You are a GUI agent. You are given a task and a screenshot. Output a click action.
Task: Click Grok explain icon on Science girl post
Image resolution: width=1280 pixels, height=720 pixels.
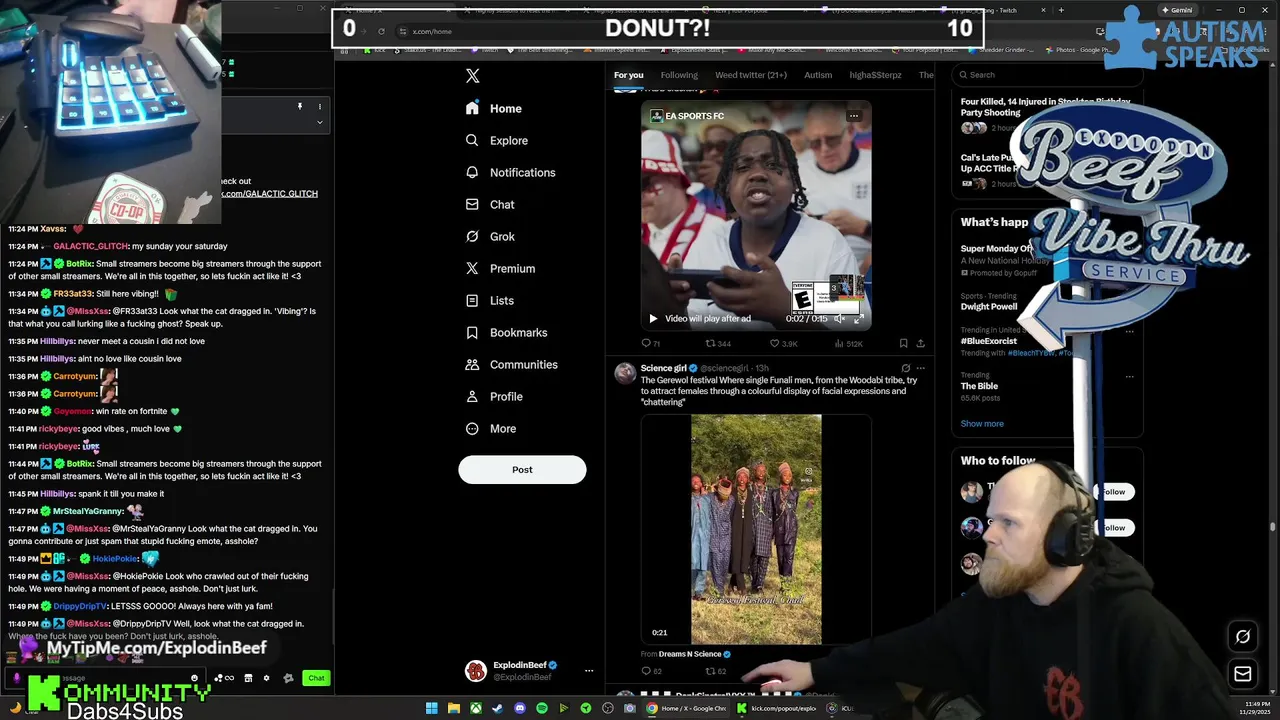point(906,368)
